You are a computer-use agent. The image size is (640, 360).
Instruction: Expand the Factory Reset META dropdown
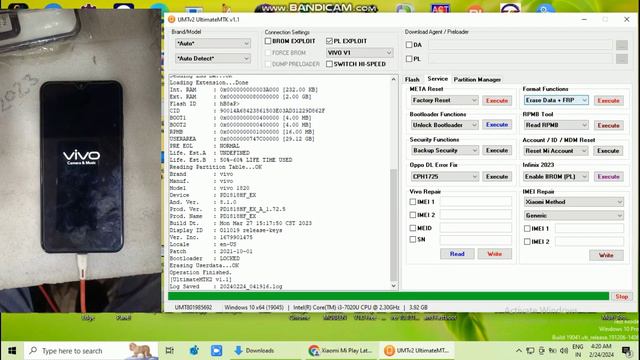pos(444,100)
